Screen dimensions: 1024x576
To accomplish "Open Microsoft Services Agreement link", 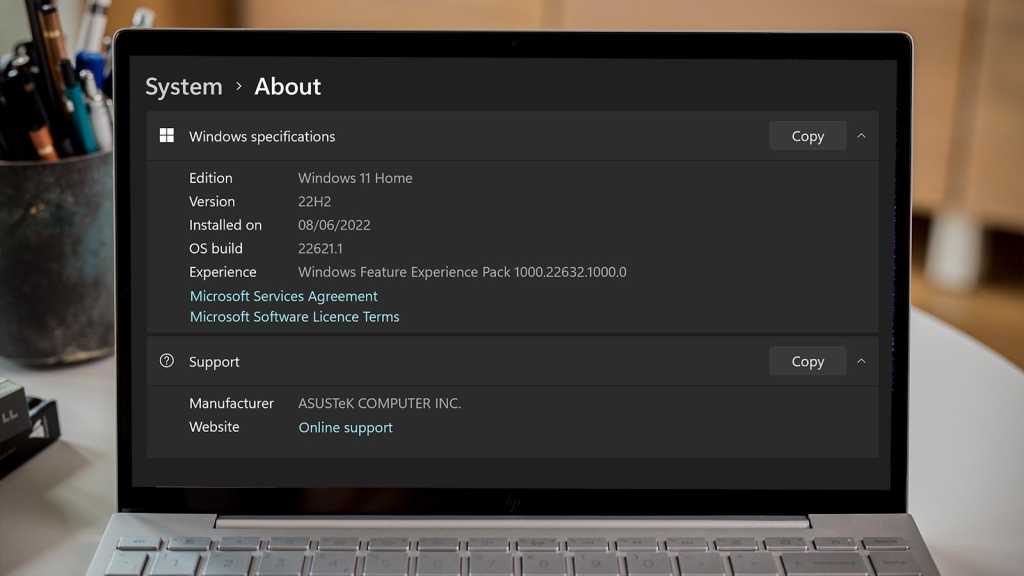I will coord(283,296).
